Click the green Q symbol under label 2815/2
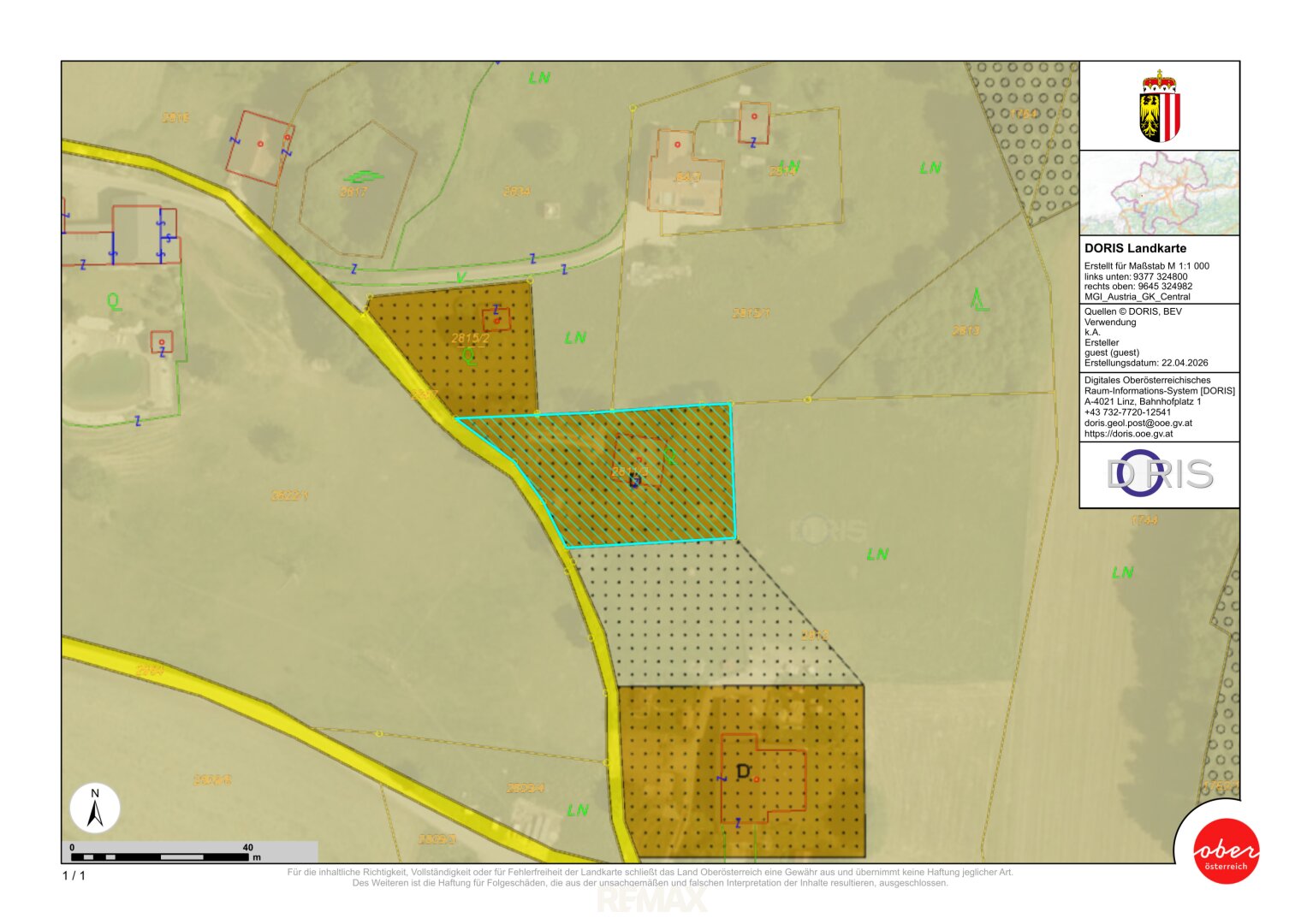The height and width of the screenshot is (924, 1307). [x=468, y=355]
